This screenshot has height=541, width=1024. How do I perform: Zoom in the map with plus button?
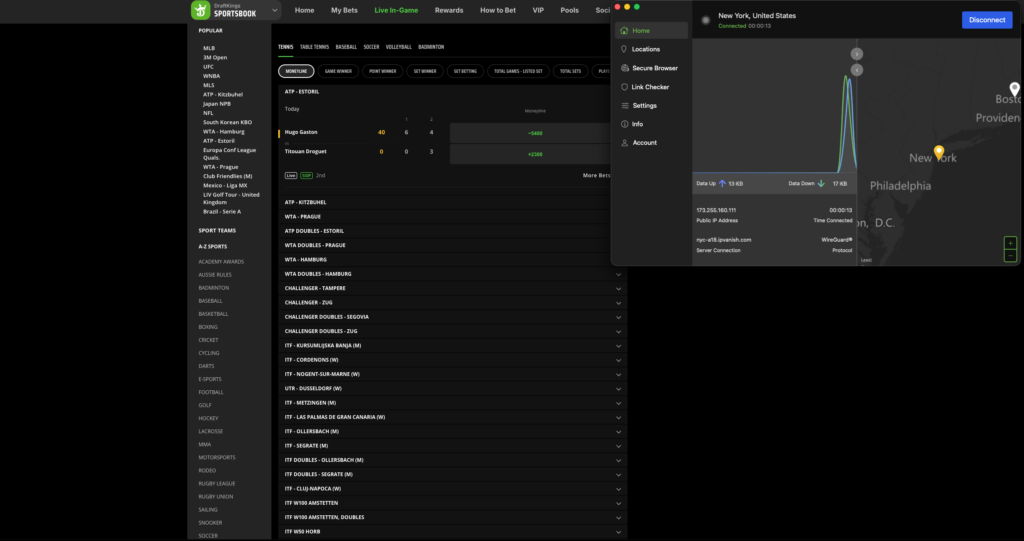1010,243
